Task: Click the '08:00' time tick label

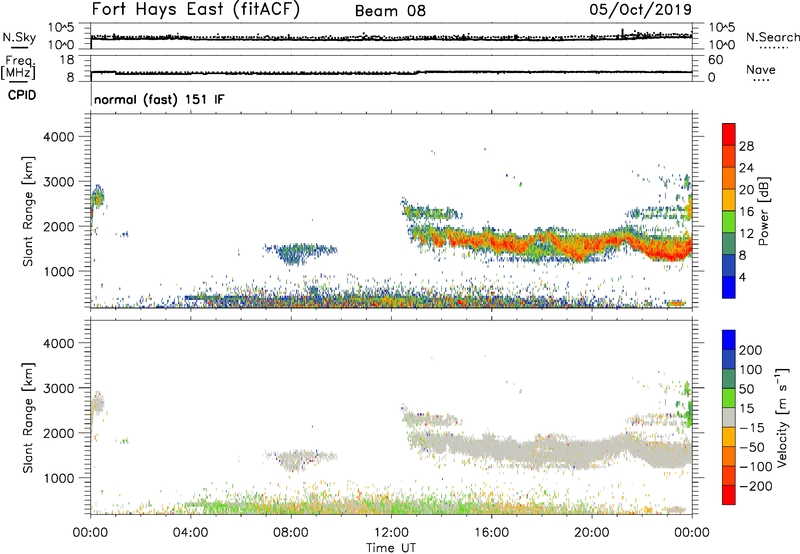Action: (291, 533)
